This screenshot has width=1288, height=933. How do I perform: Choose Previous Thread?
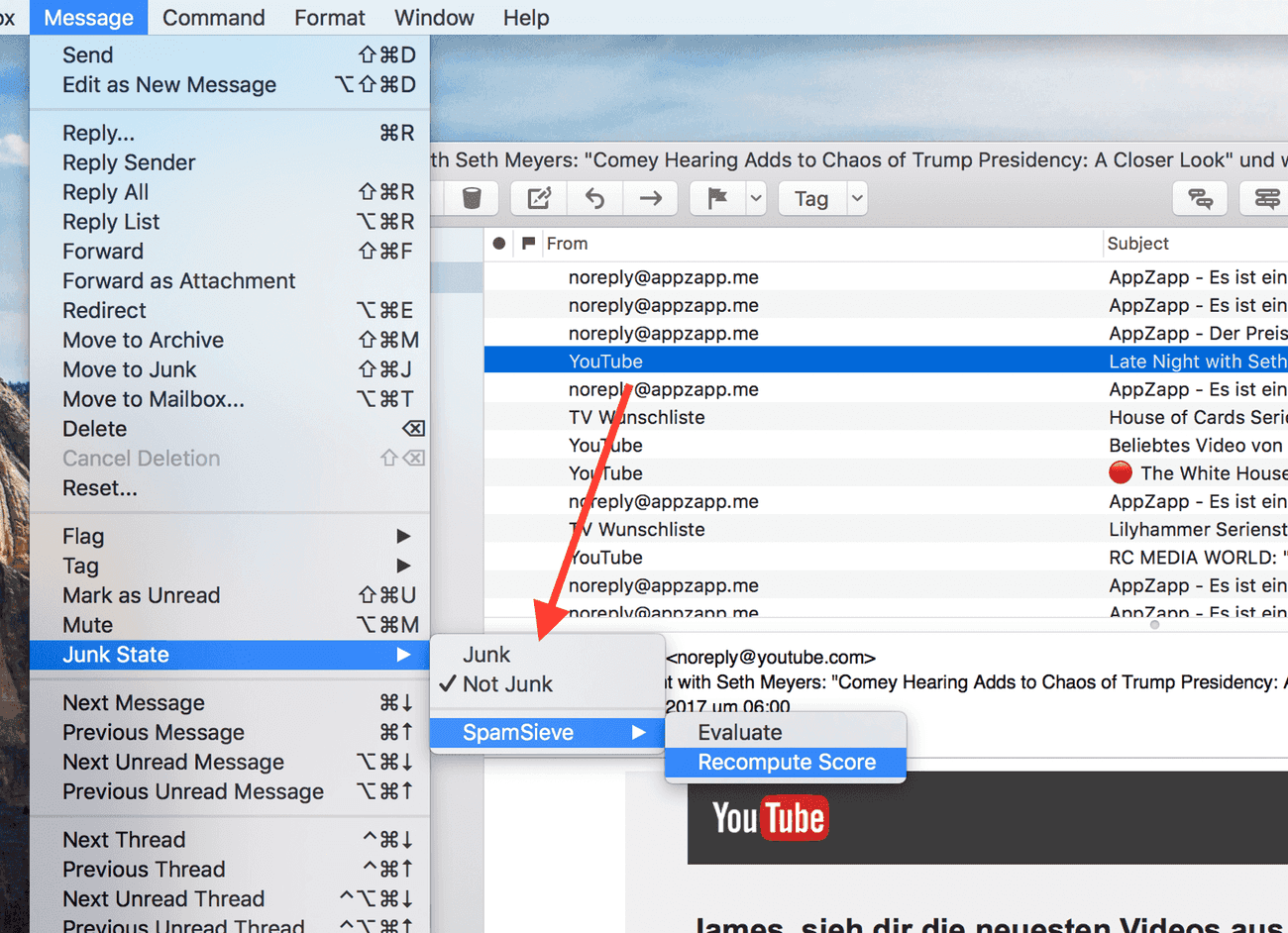230,870
